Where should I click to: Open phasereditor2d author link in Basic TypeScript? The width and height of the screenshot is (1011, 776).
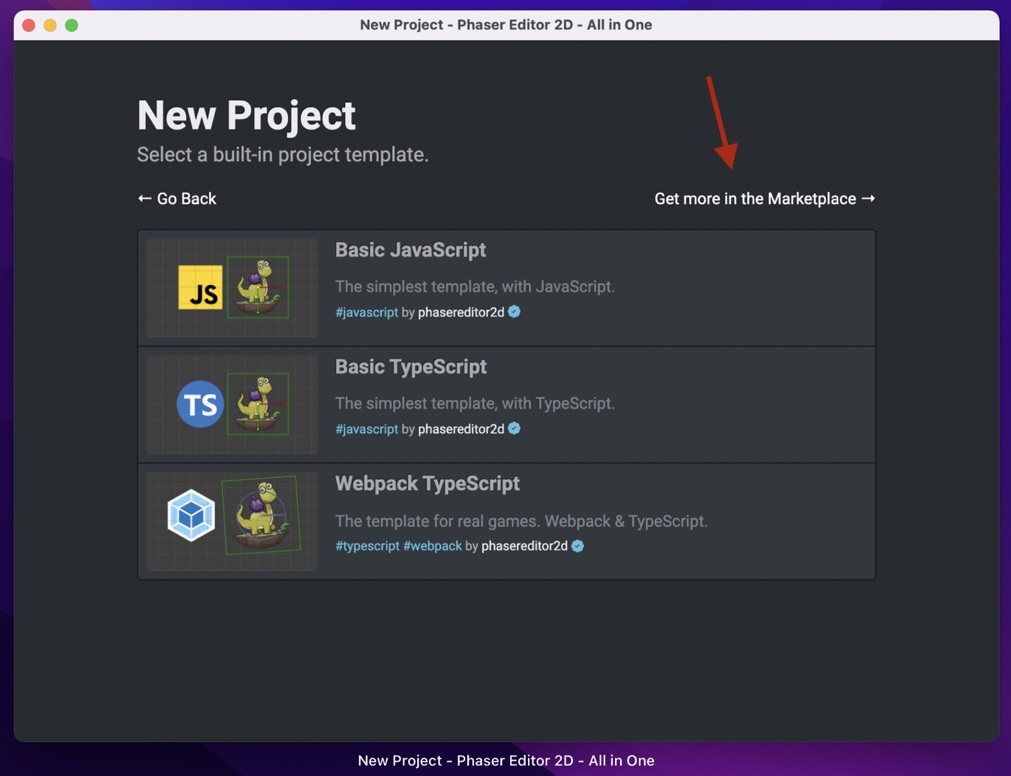coord(461,429)
